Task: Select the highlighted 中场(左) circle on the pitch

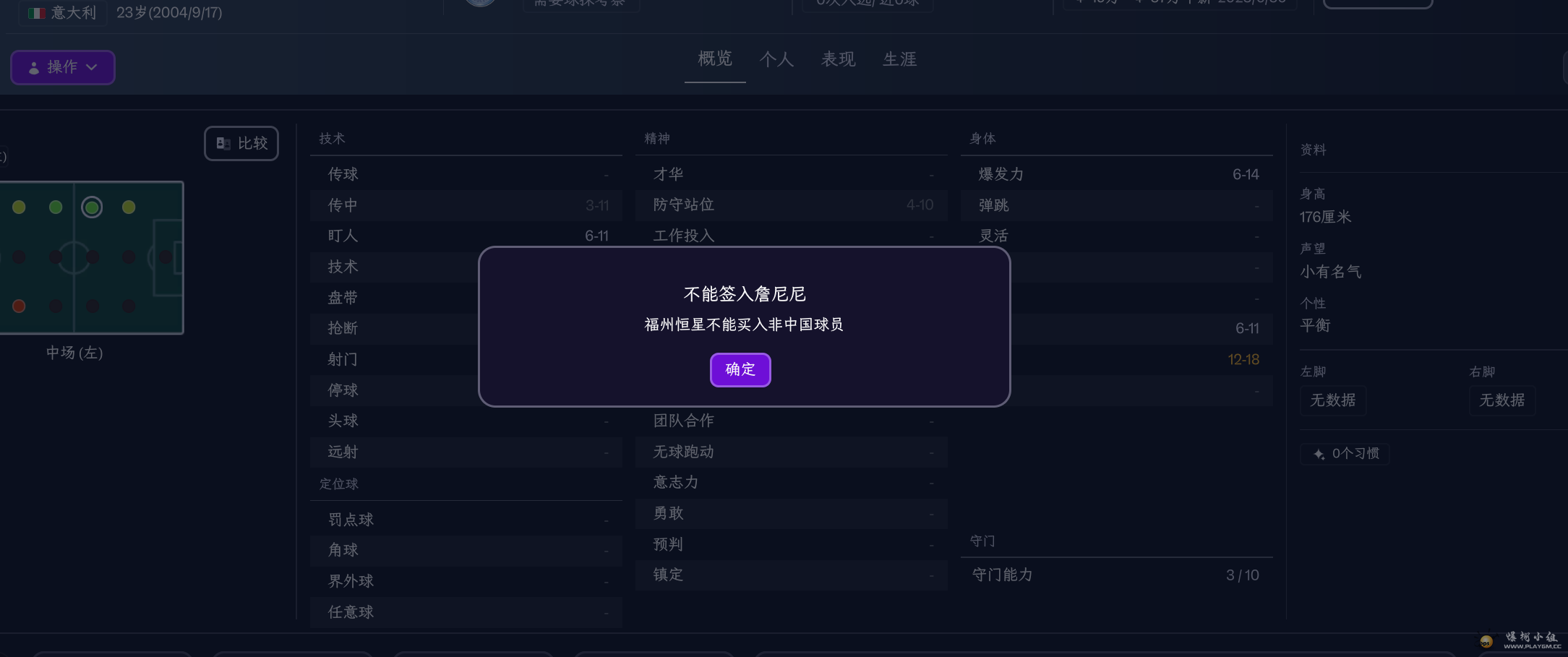Action: [92, 207]
